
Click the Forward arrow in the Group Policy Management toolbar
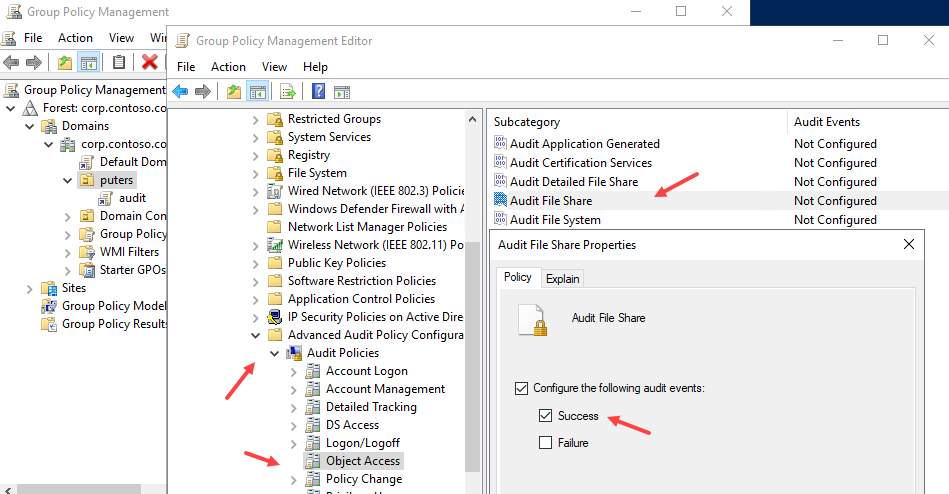34,62
